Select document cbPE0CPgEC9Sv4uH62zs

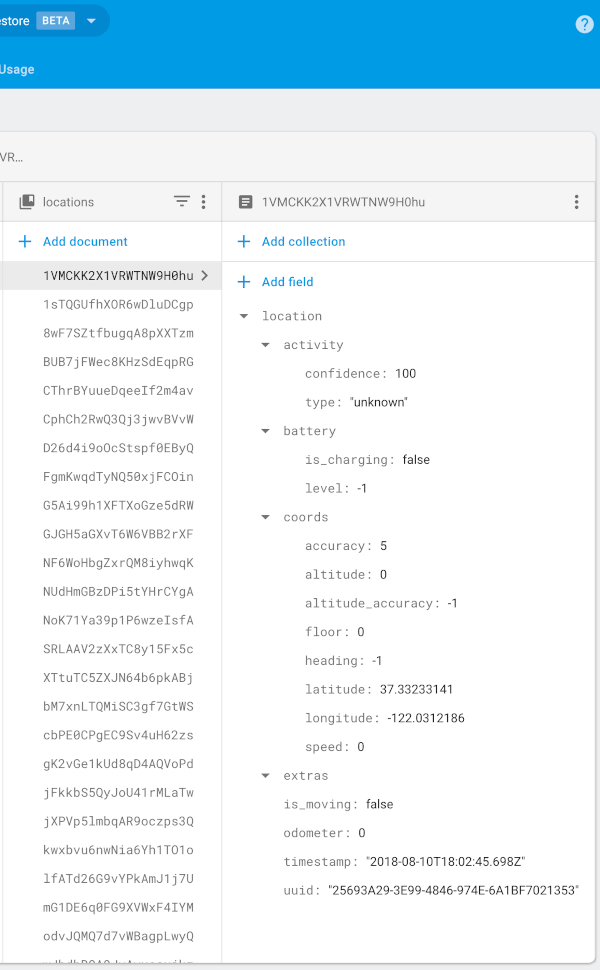click(118, 736)
